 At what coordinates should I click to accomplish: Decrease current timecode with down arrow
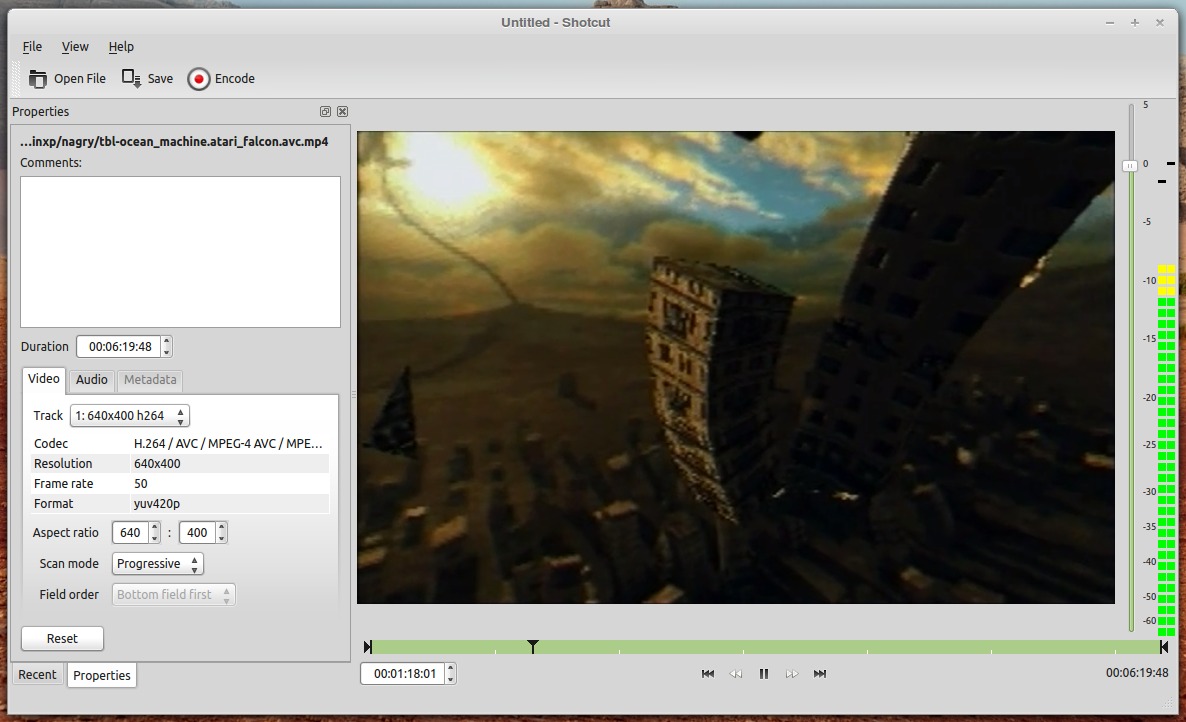451,679
